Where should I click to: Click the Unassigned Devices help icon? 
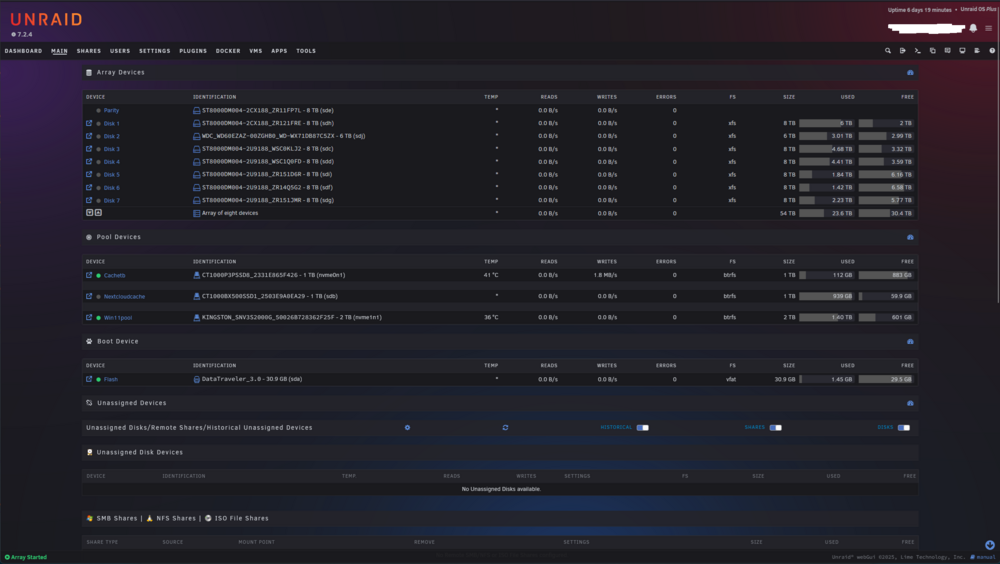pyautogui.click(x=910, y=403)
